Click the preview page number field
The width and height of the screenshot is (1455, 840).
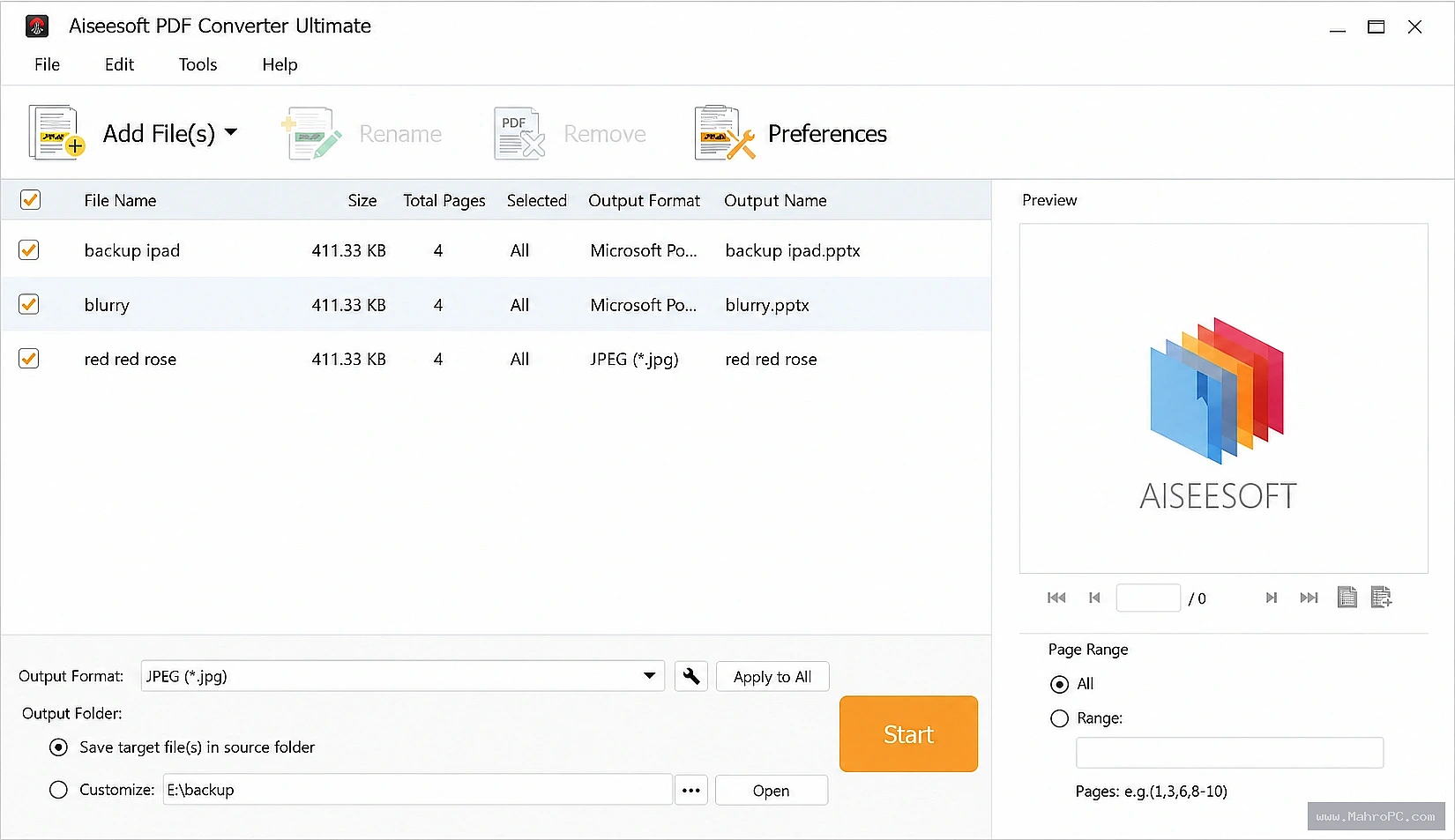(1148, 598)
